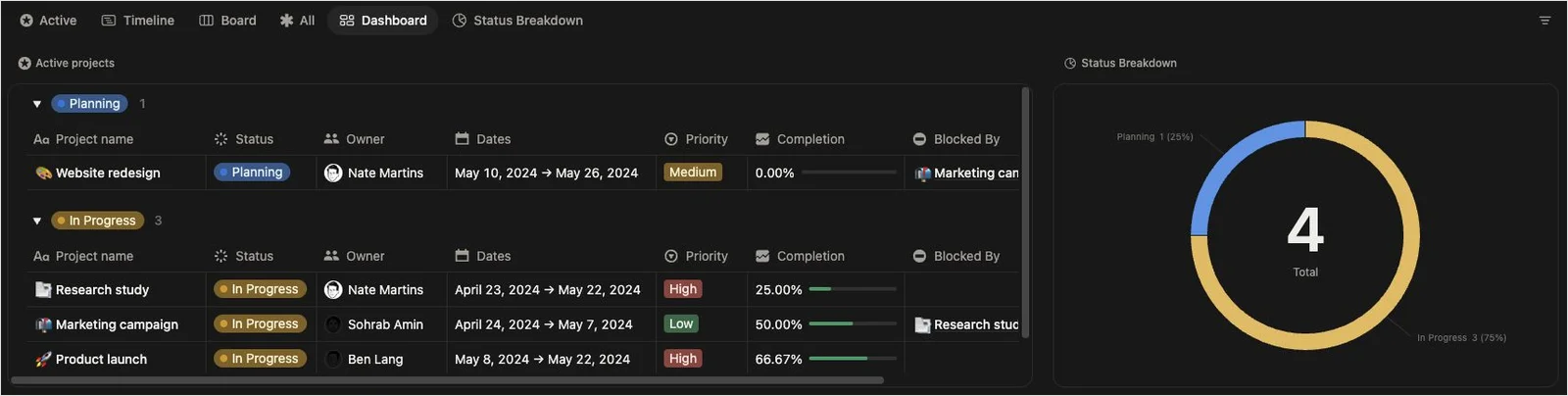Open Marketing campaign link in Blocked By
Screen dimensions: 1568x396
pos(966,173)
